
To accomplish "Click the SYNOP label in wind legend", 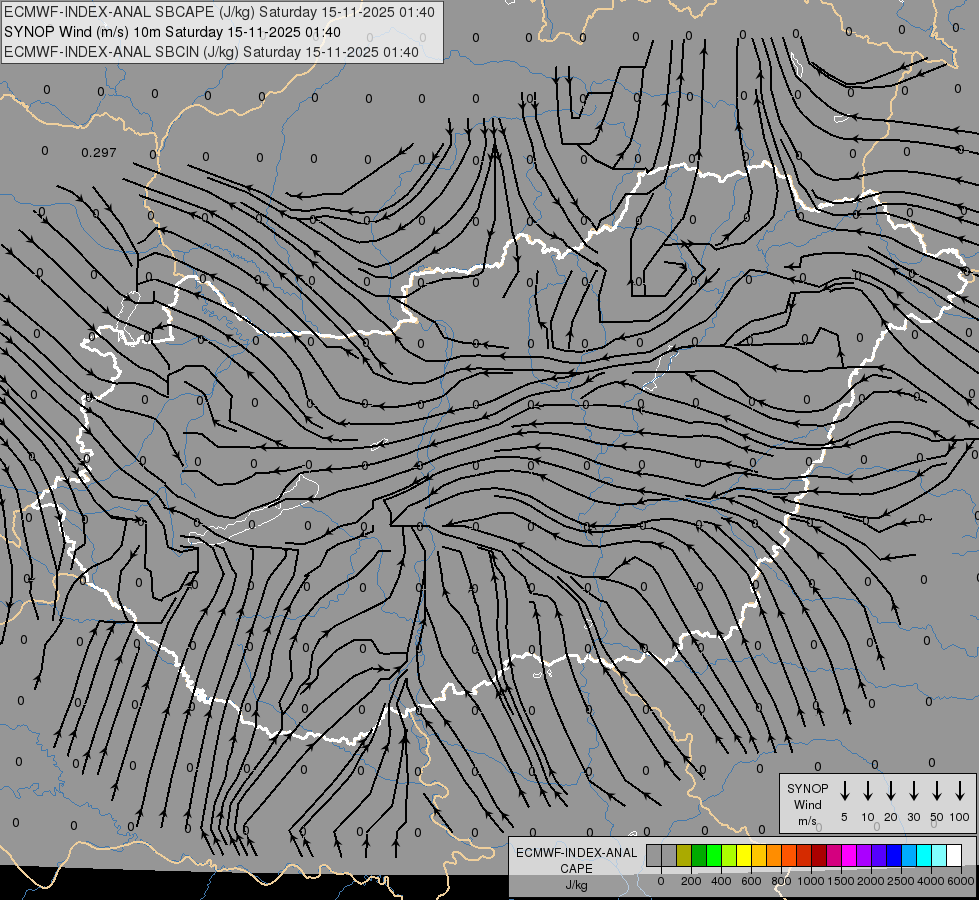I will pos(807,788).
